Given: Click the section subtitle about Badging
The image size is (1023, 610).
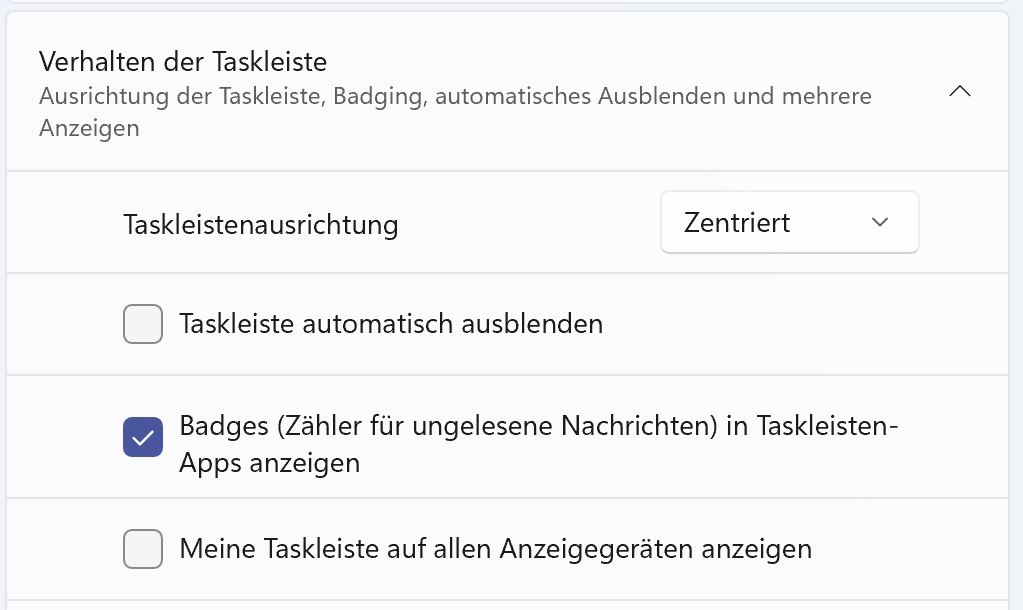Looking at the screenshot, I should click(x=455, y=97).
